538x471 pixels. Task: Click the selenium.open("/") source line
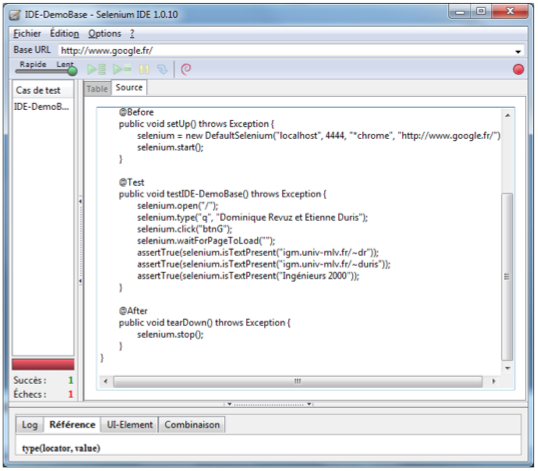[177, 206]
